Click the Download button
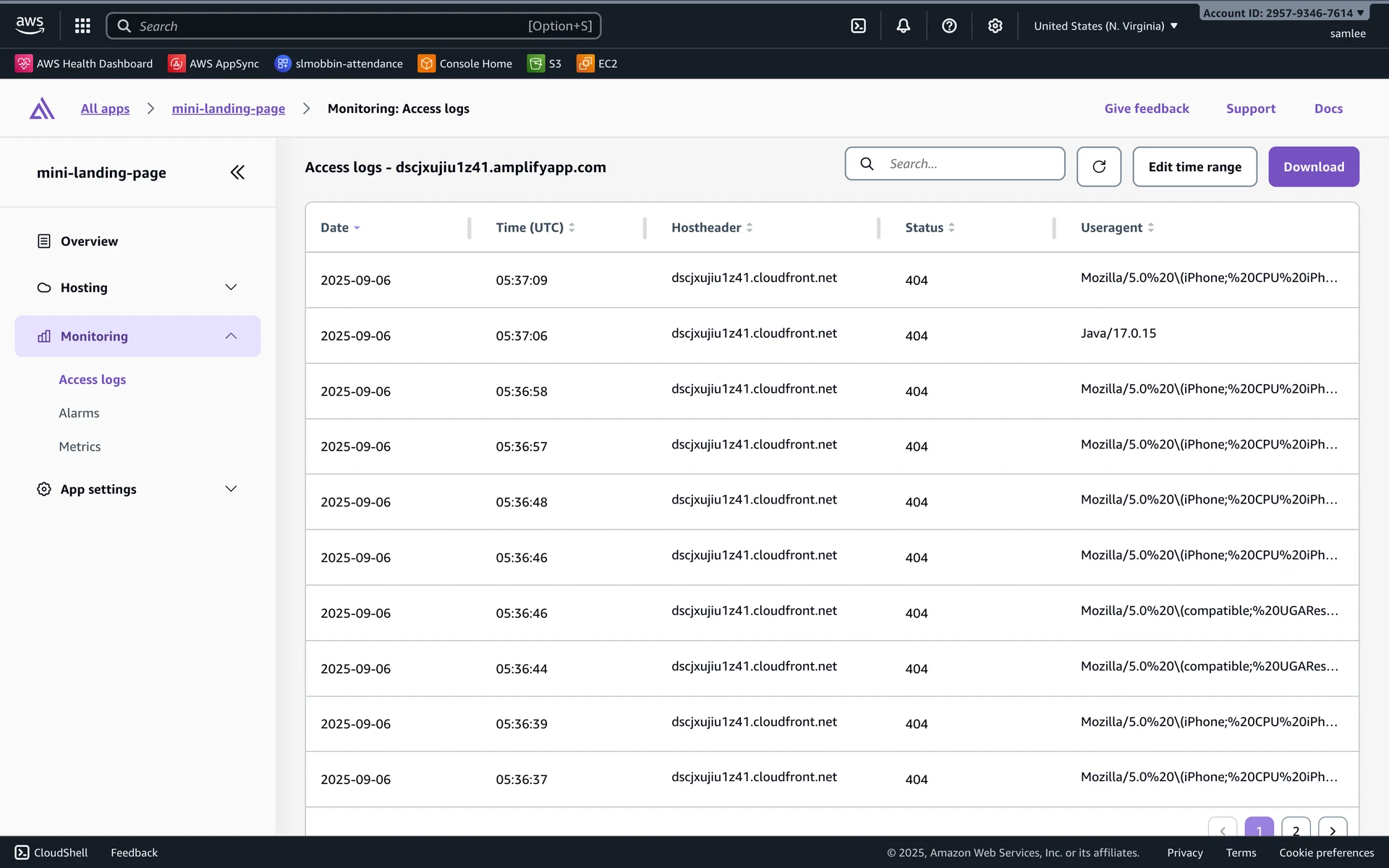 [1313, 166]
